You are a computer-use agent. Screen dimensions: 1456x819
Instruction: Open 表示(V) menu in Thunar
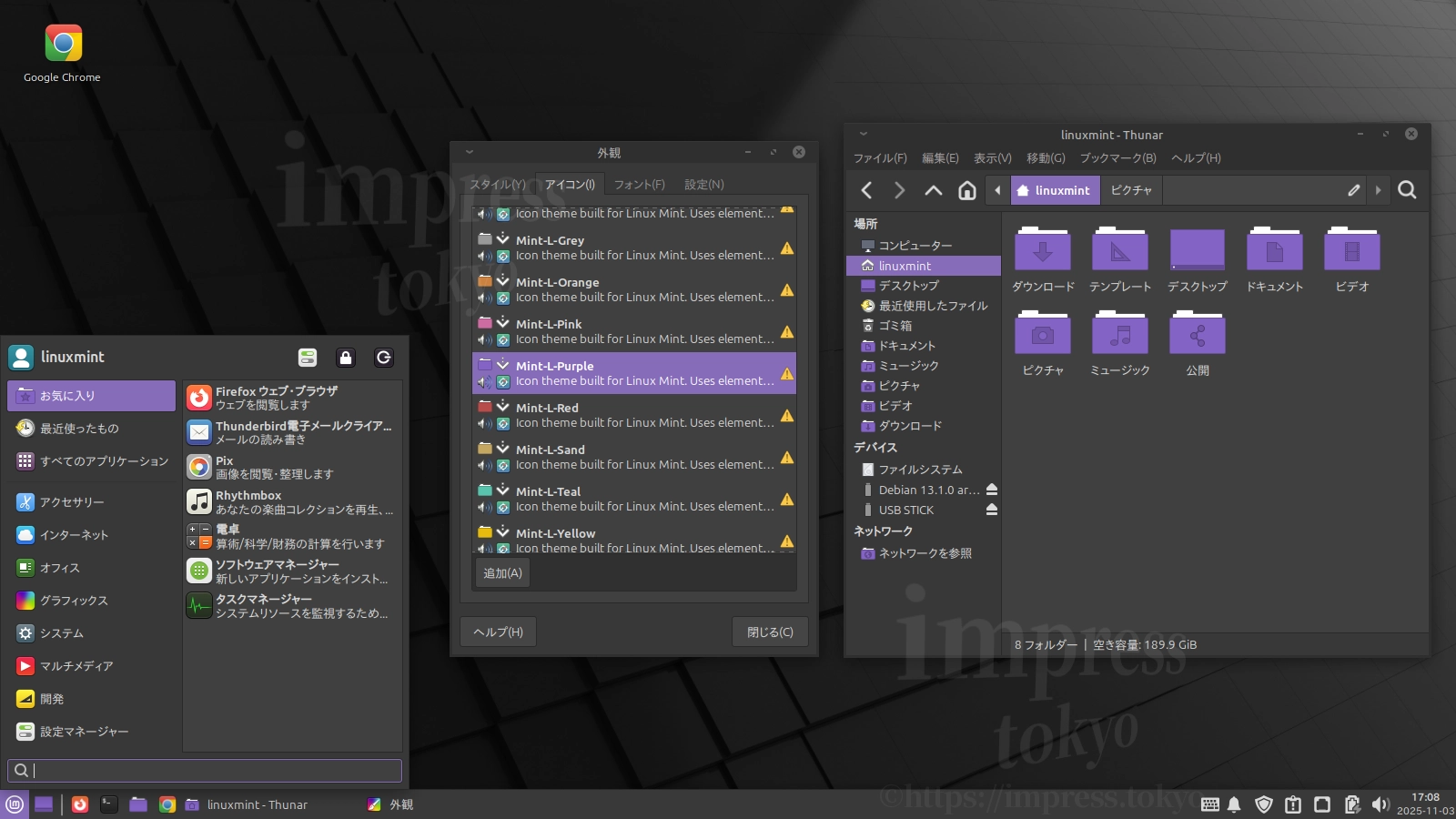993,158
